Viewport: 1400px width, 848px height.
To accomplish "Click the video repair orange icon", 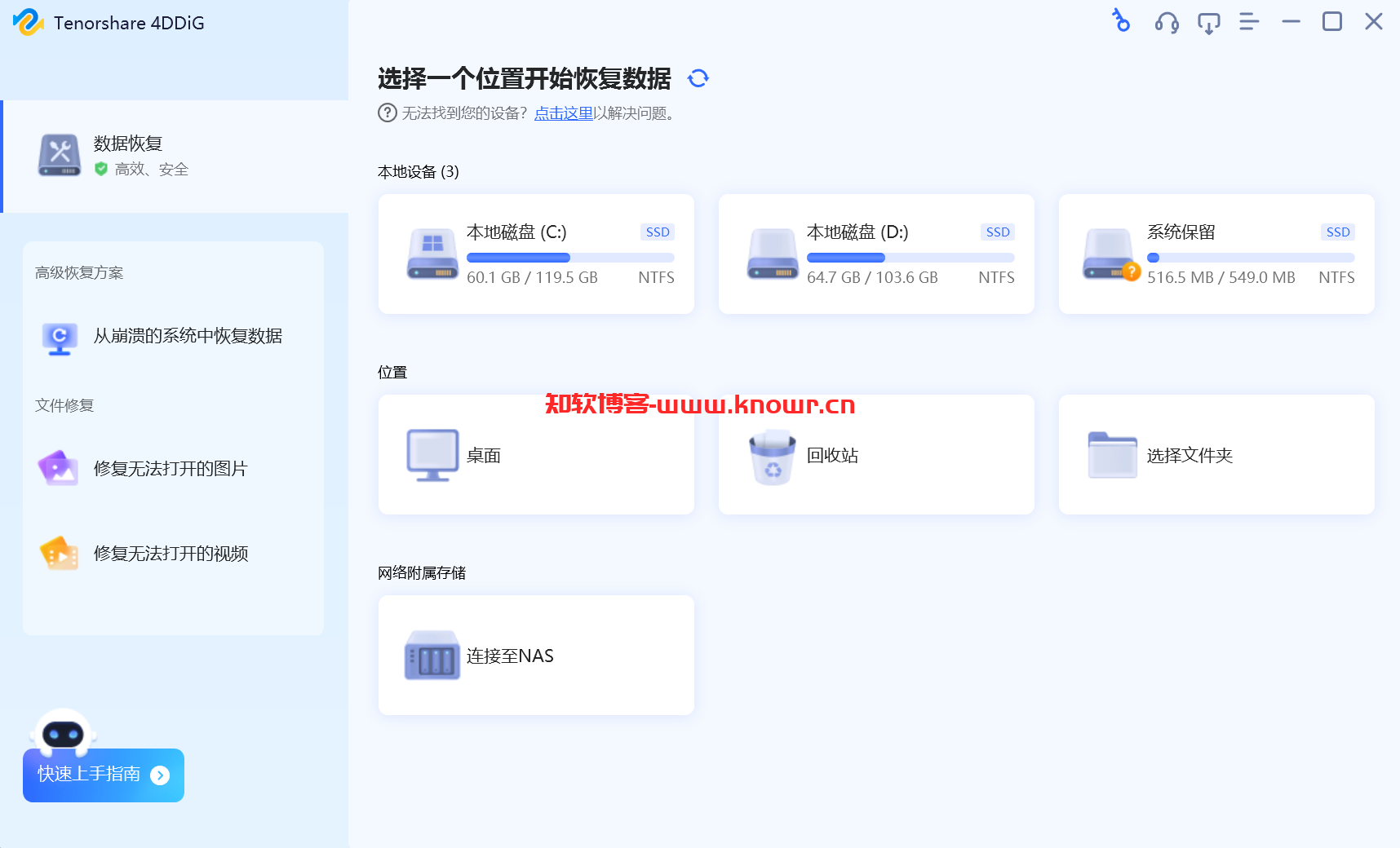I will tap(60, 553).
